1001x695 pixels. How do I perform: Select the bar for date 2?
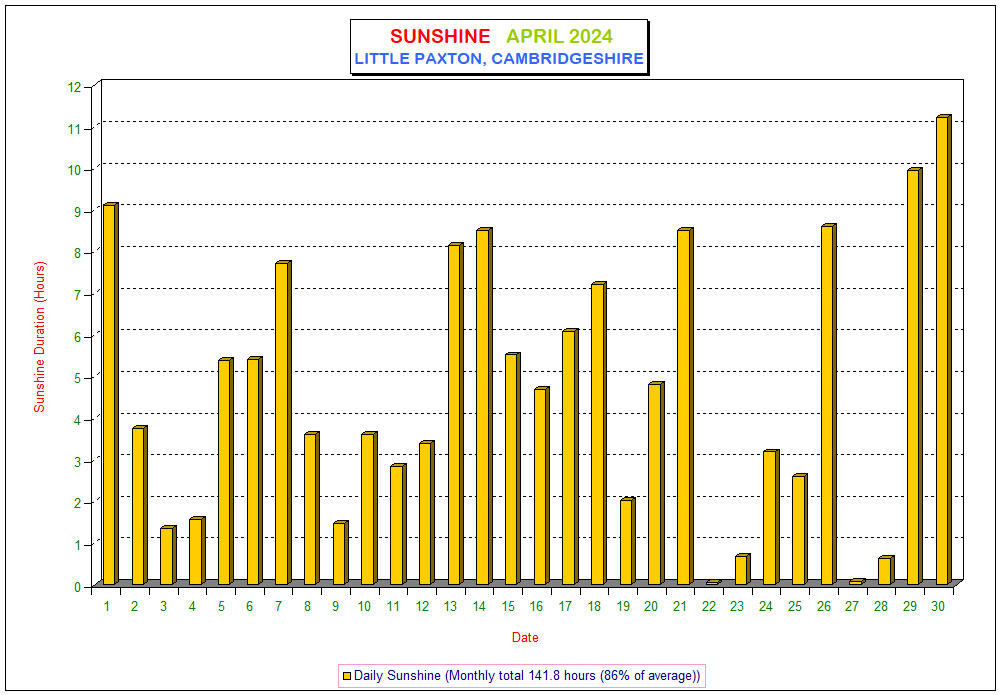(140, 505)
